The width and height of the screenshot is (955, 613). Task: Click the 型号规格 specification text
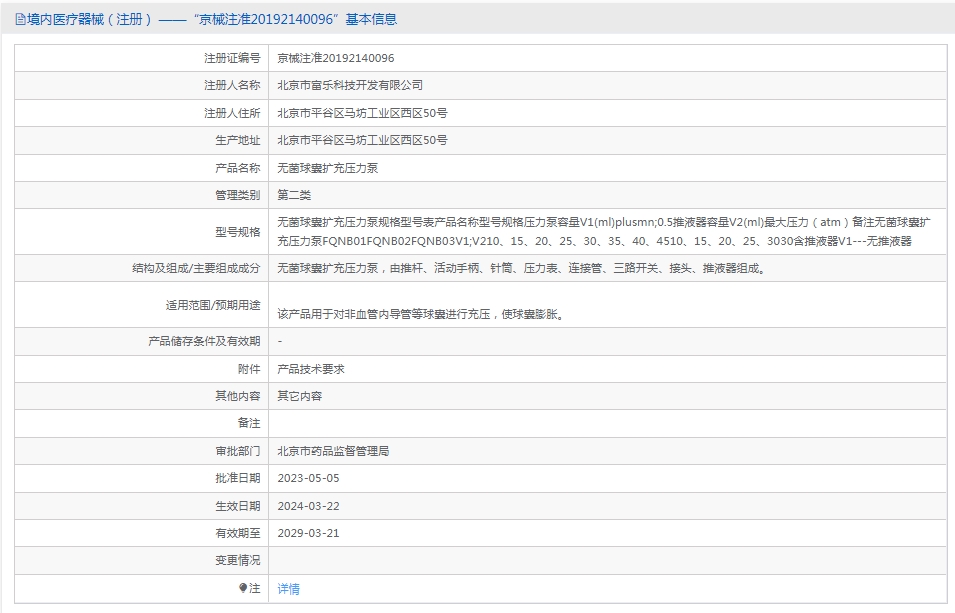(604, 232)
